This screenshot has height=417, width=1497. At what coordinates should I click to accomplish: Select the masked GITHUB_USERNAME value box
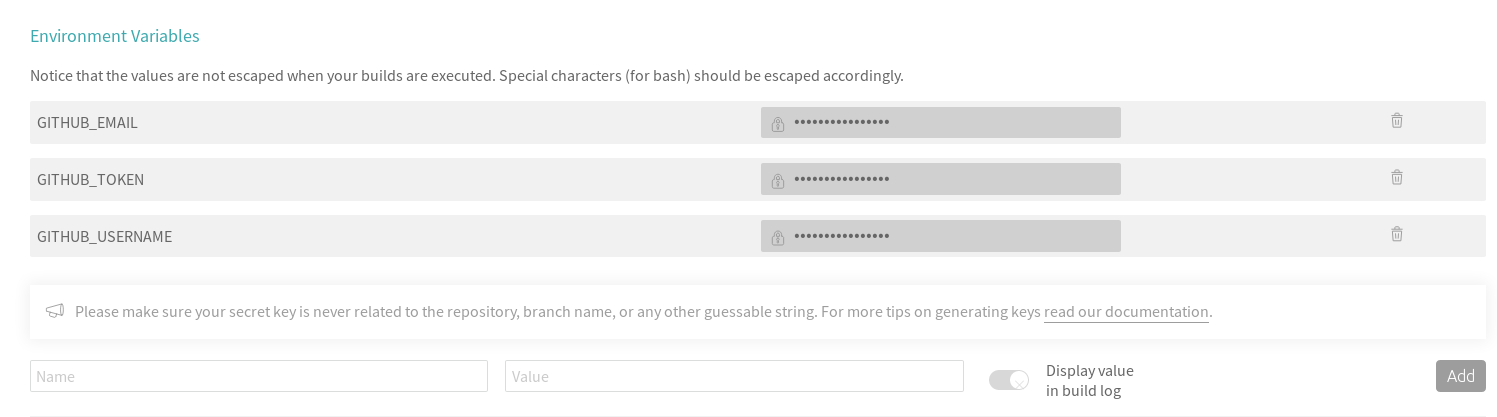(x=950, y=237)
